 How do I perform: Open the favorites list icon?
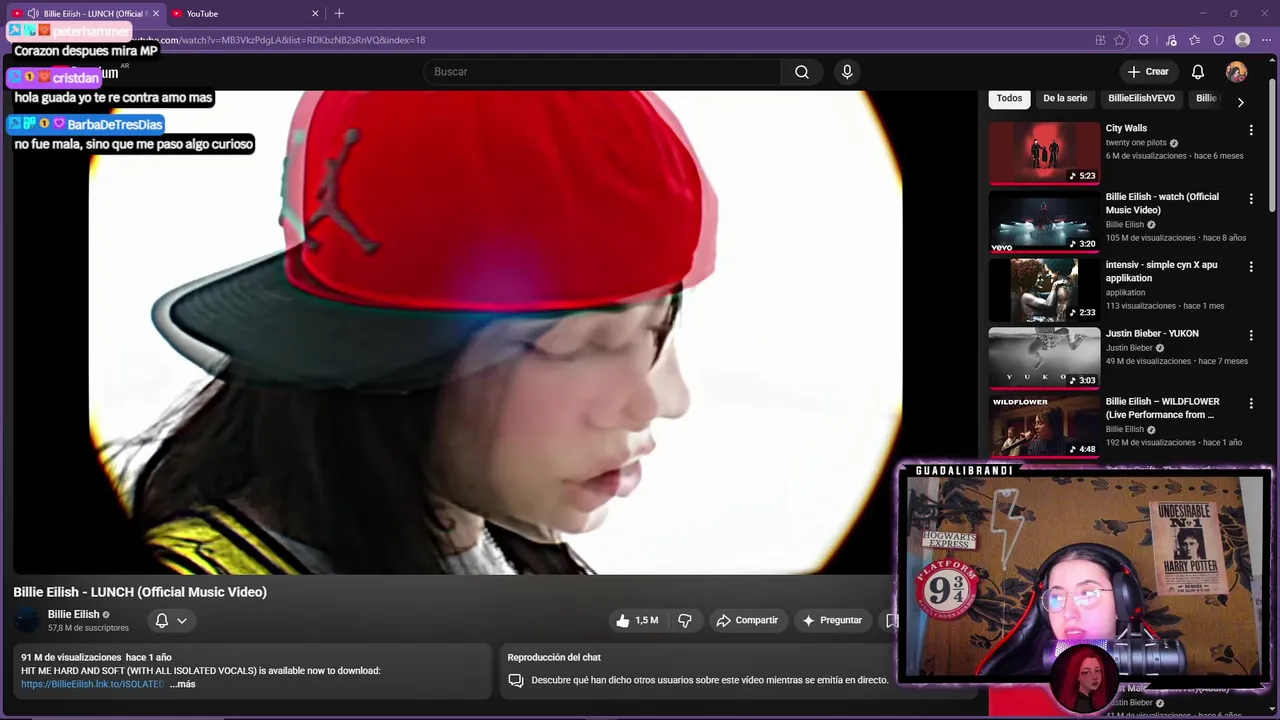(1195, 40)
